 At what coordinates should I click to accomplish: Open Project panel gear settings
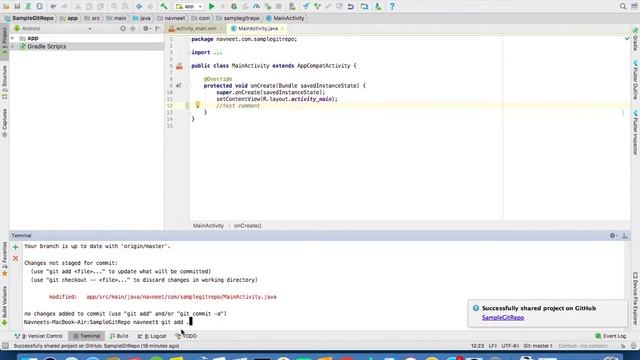[x=146, y=29]
